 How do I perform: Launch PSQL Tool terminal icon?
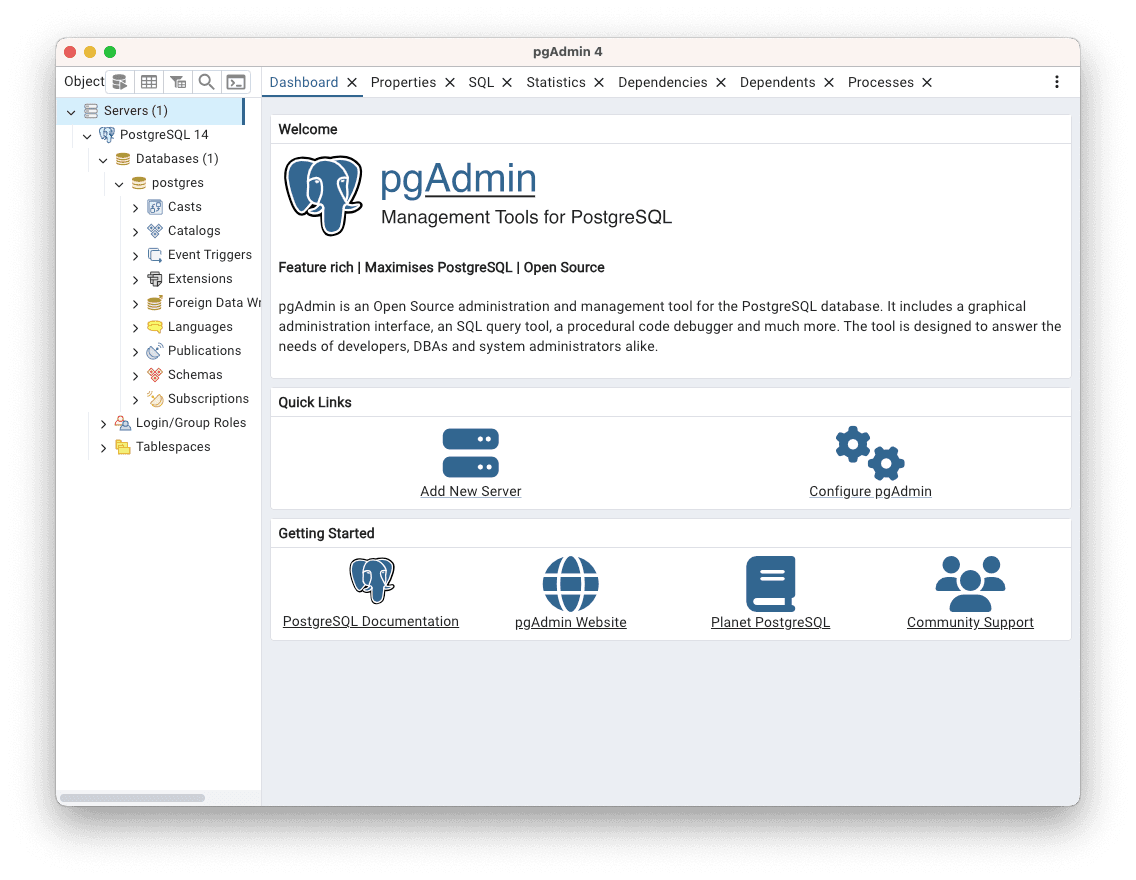coord(235,82)
